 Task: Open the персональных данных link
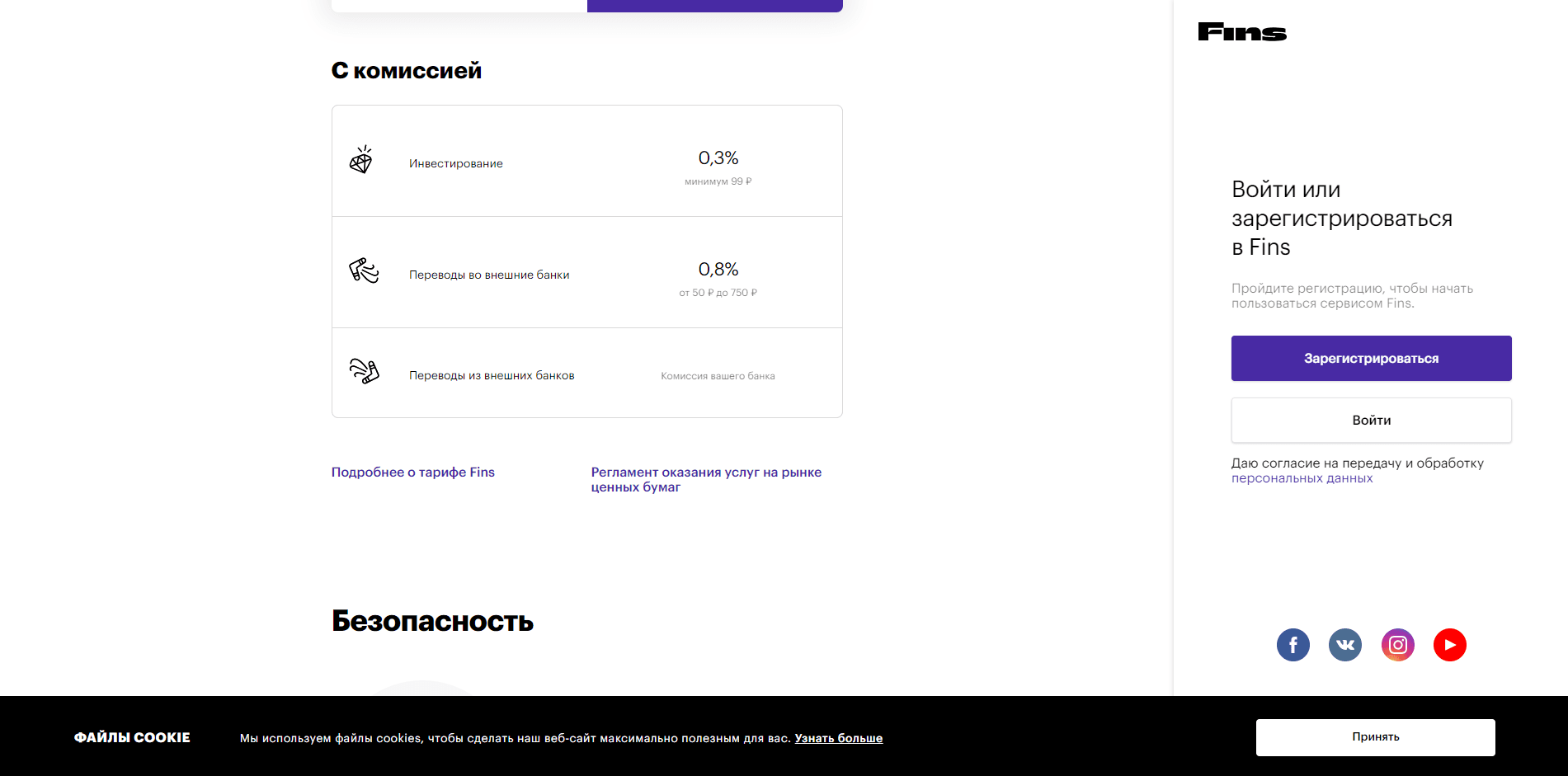(1301, 477)
